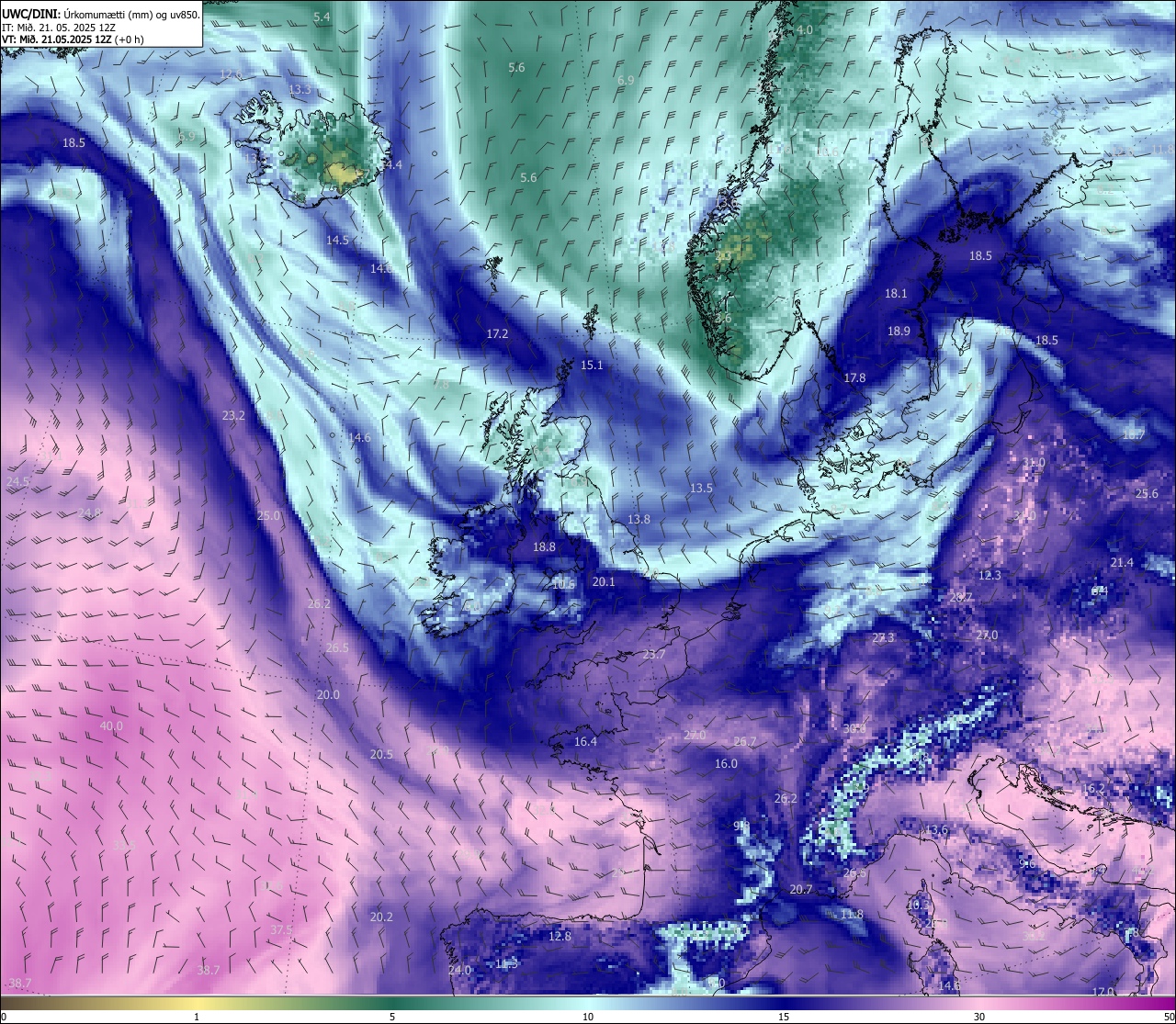Screen dimensions: 1176x1024
Task: Select the 23.2 map value
Action: (x=233, y=416)
